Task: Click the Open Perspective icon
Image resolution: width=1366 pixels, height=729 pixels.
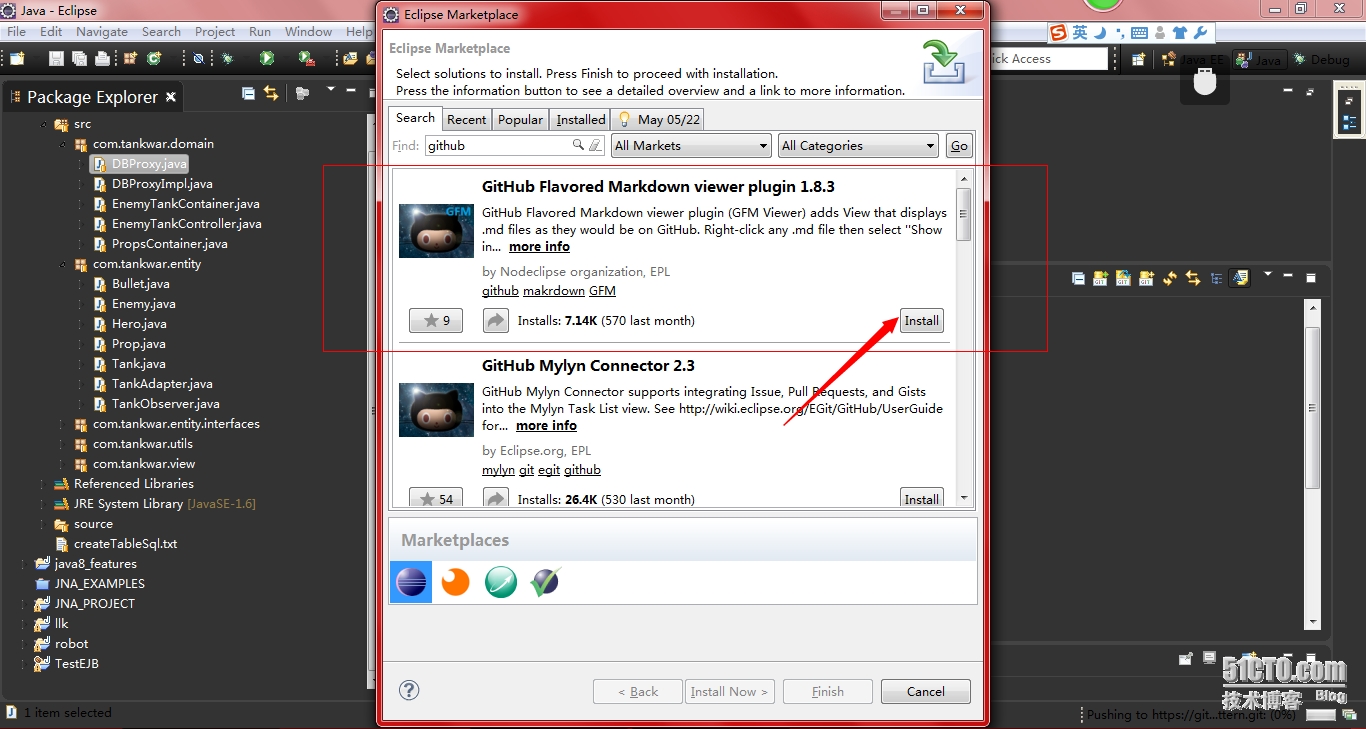Action: pos(1139,60)
